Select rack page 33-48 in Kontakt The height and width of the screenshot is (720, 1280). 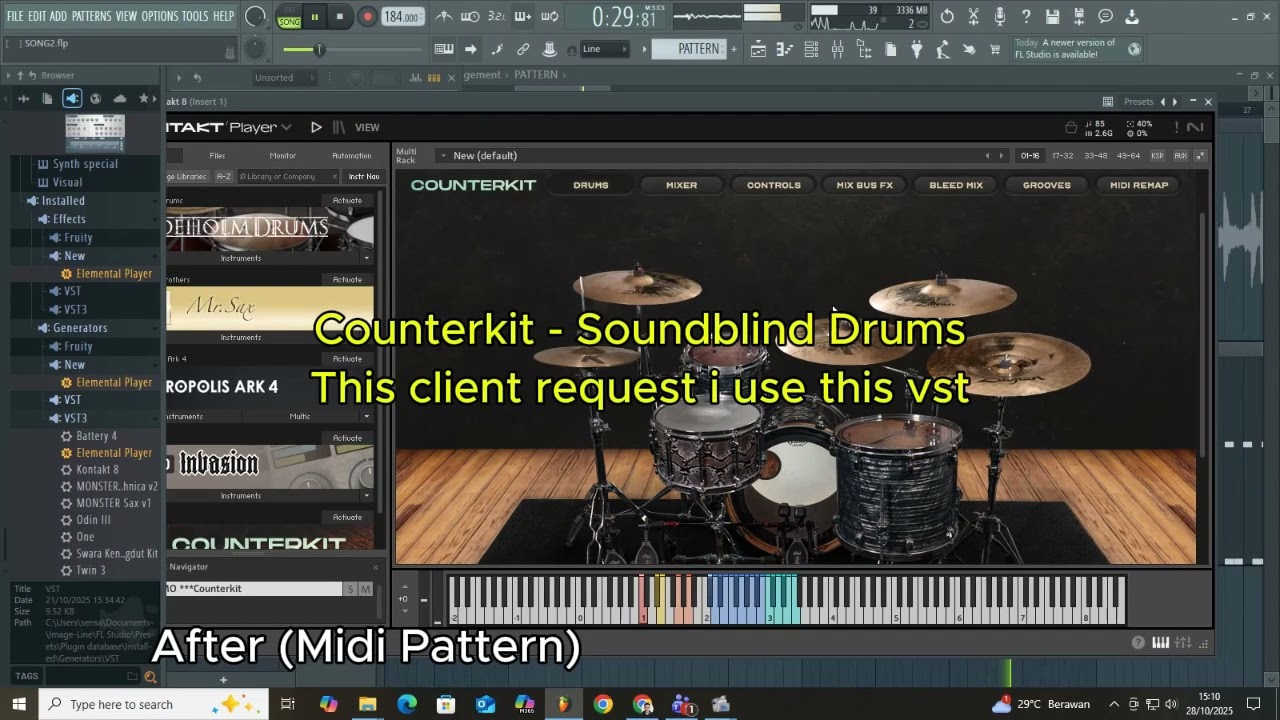(1096, 155)
